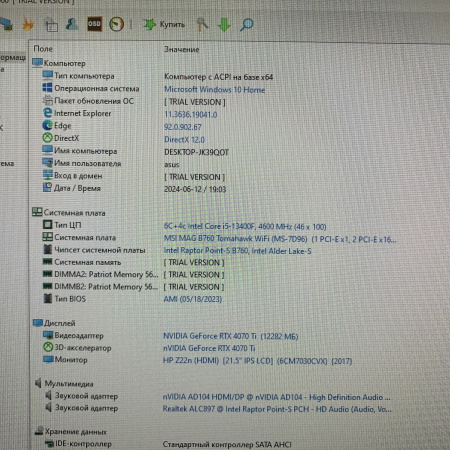Click the Edge browser icon
Screen dimensions: 450x450
pyautogui.click(x=47, y=125)
